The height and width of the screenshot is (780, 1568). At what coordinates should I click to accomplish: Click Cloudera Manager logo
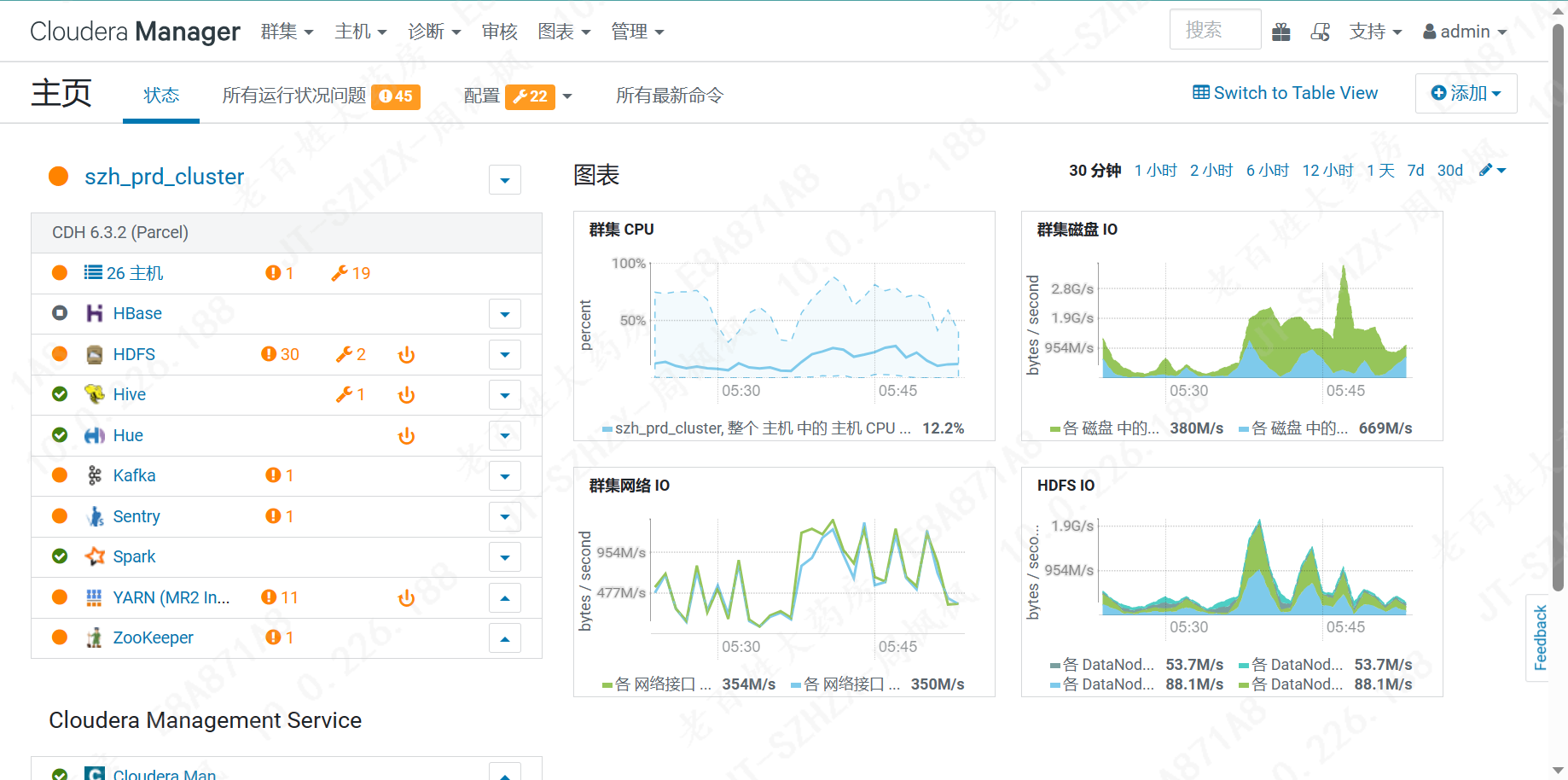point(135,32)
